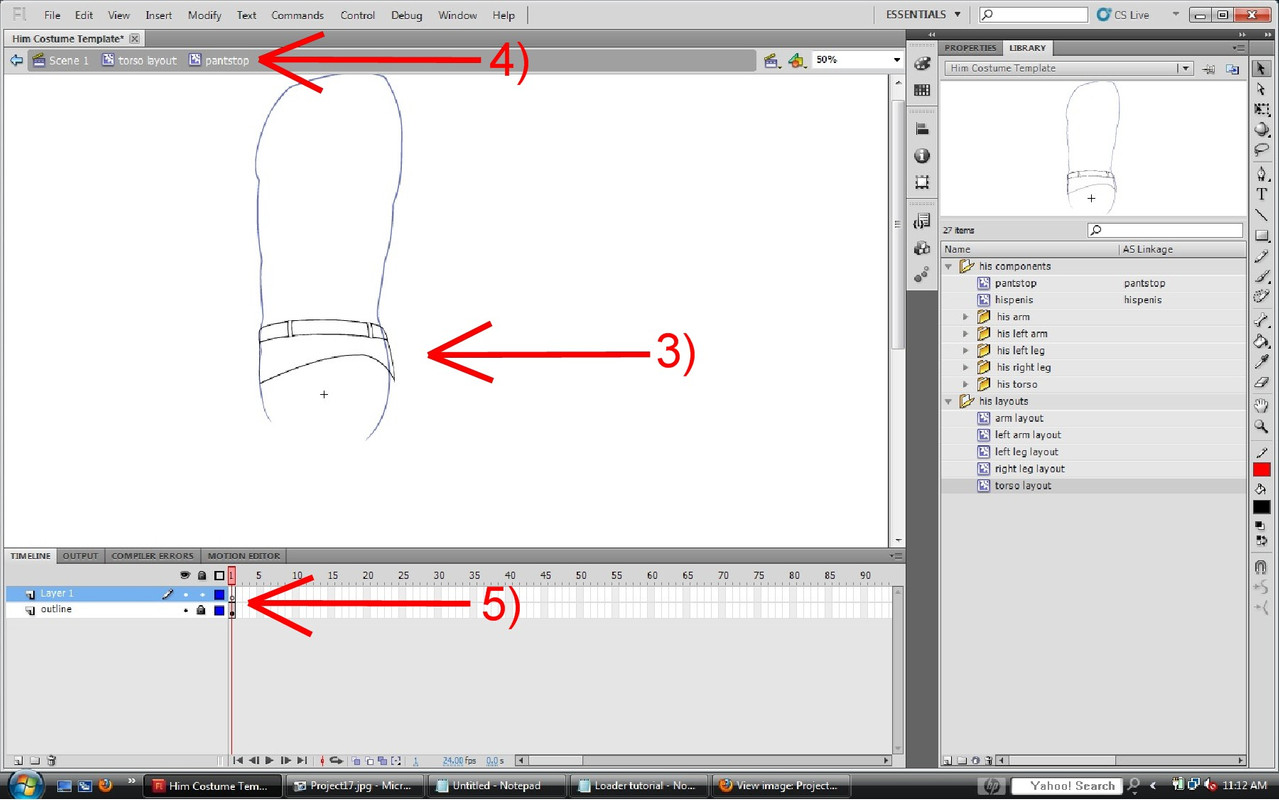This screenshot has width=1279, height=800.
Task: Open the 50% zoom level dropdown
Action: [896, 60]
